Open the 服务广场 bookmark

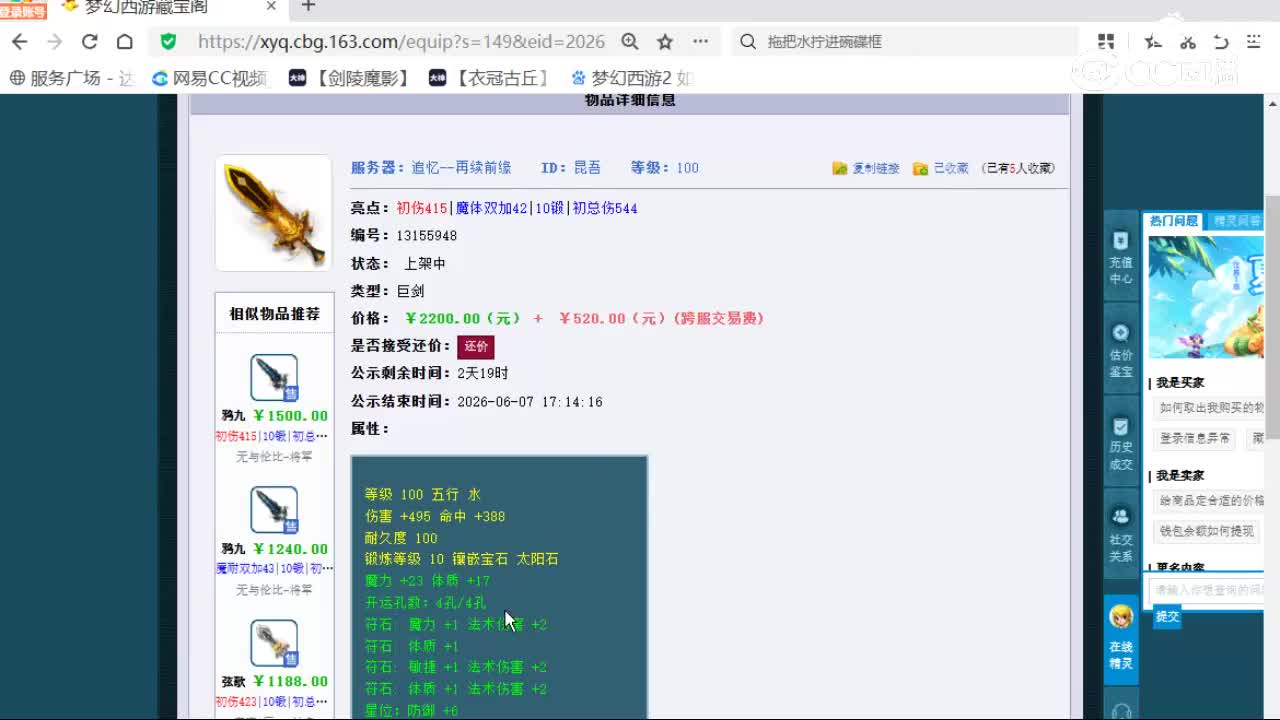click(71, 78)
